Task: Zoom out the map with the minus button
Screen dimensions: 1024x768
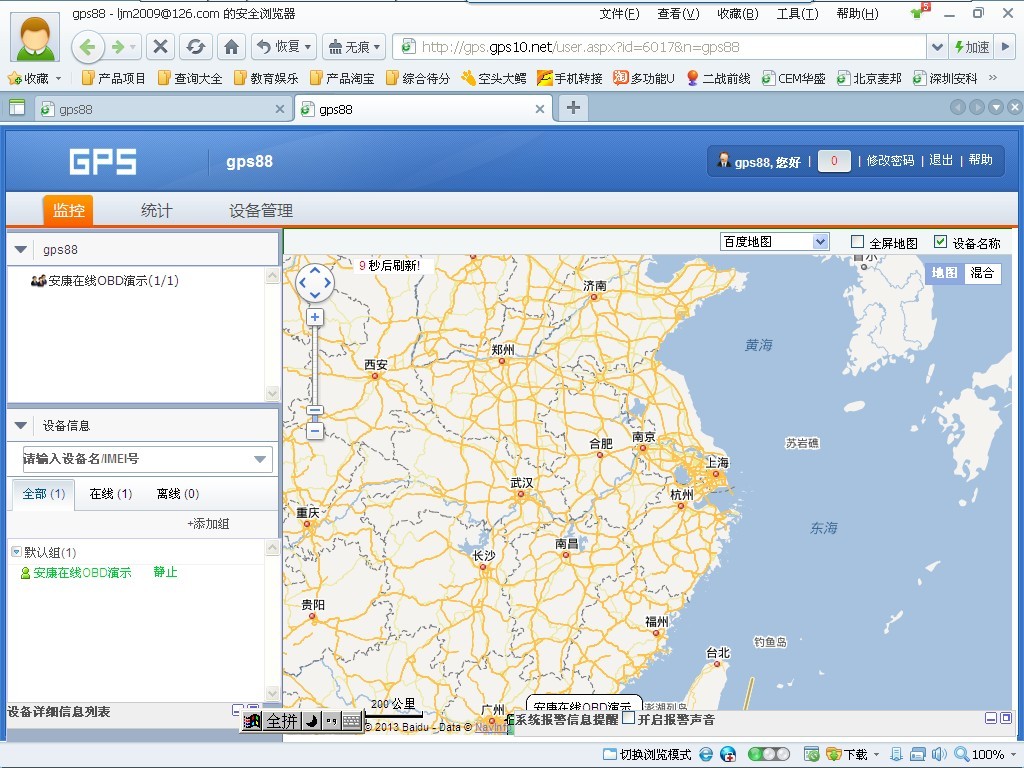Action: (315, 431)
